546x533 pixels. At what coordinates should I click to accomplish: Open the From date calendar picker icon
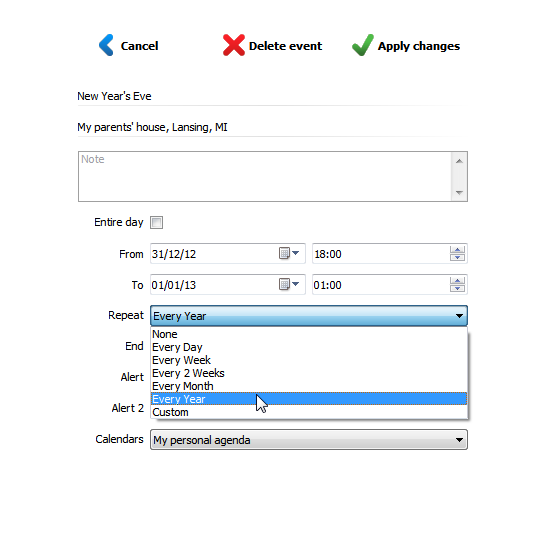point(289,253)
